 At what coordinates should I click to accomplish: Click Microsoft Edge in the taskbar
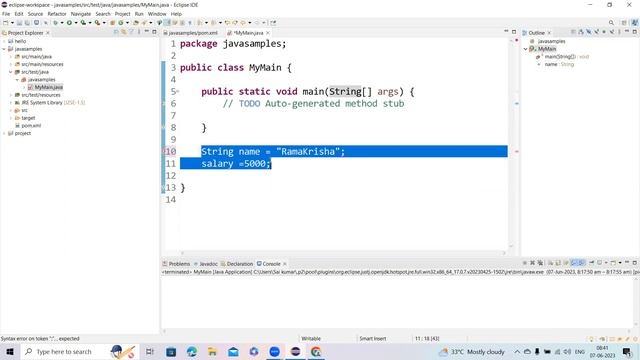click(191, 351)
